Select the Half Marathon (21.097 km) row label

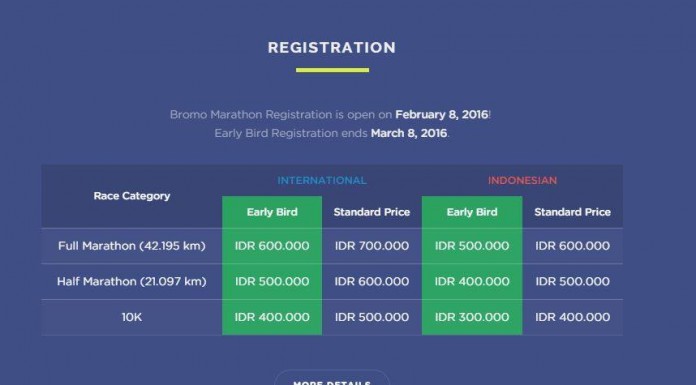click(x=132, y=281)
